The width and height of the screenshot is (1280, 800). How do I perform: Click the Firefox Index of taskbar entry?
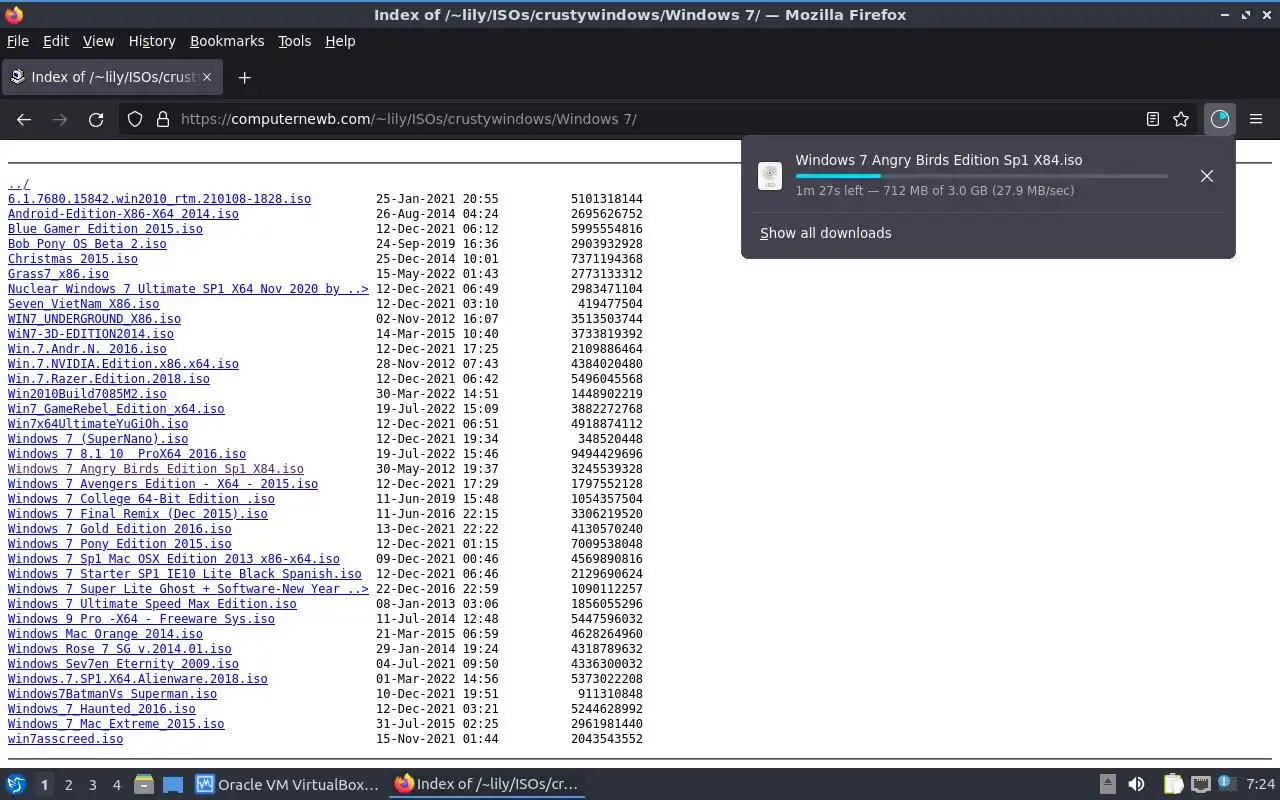(487, 785)
